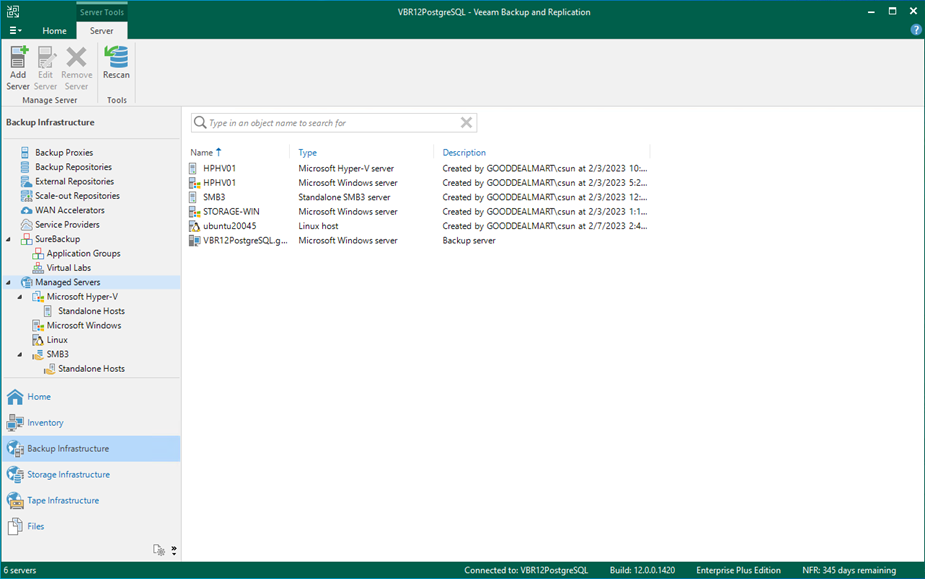Viewport: 925px width, 579px height.
Task: Sort the list by Description column
Action: point(464,152)
